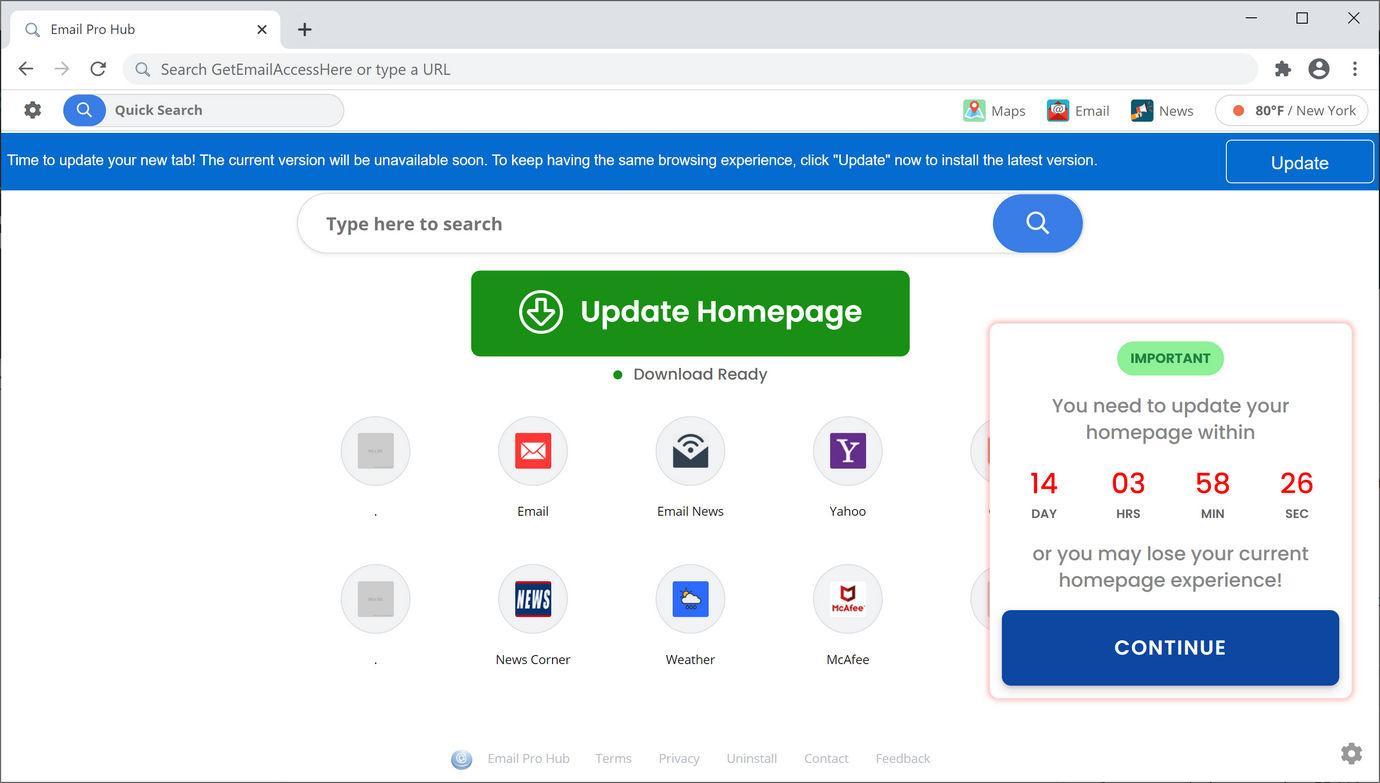Click the blank placeholder tile in bottom row
The width and height of the screenshot is (1380, 783).
coord(376,599)
